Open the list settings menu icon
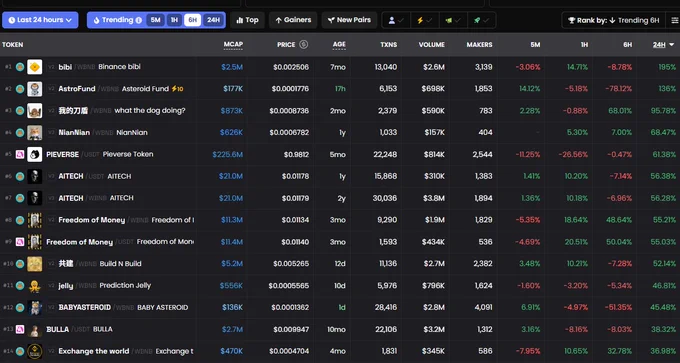 [x=674, y=20]
